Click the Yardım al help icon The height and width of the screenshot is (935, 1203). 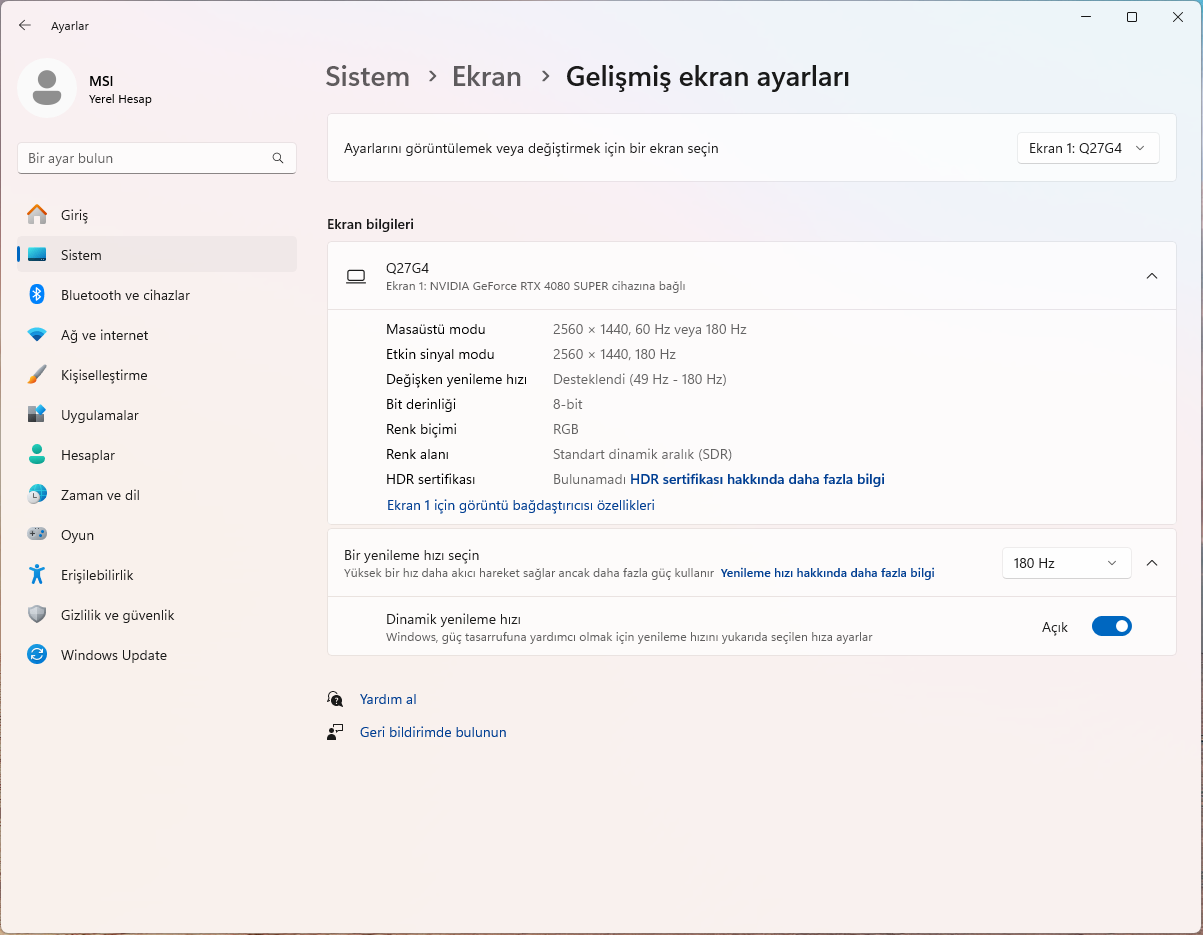(x=335, y=699)
